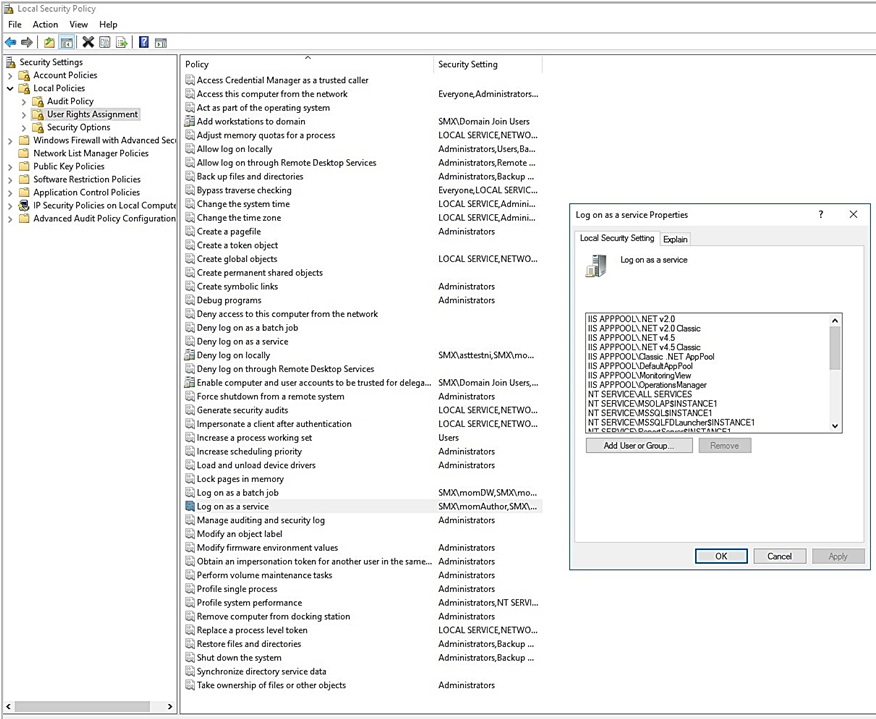Expand the Audit Policy node

coord(23,102)
